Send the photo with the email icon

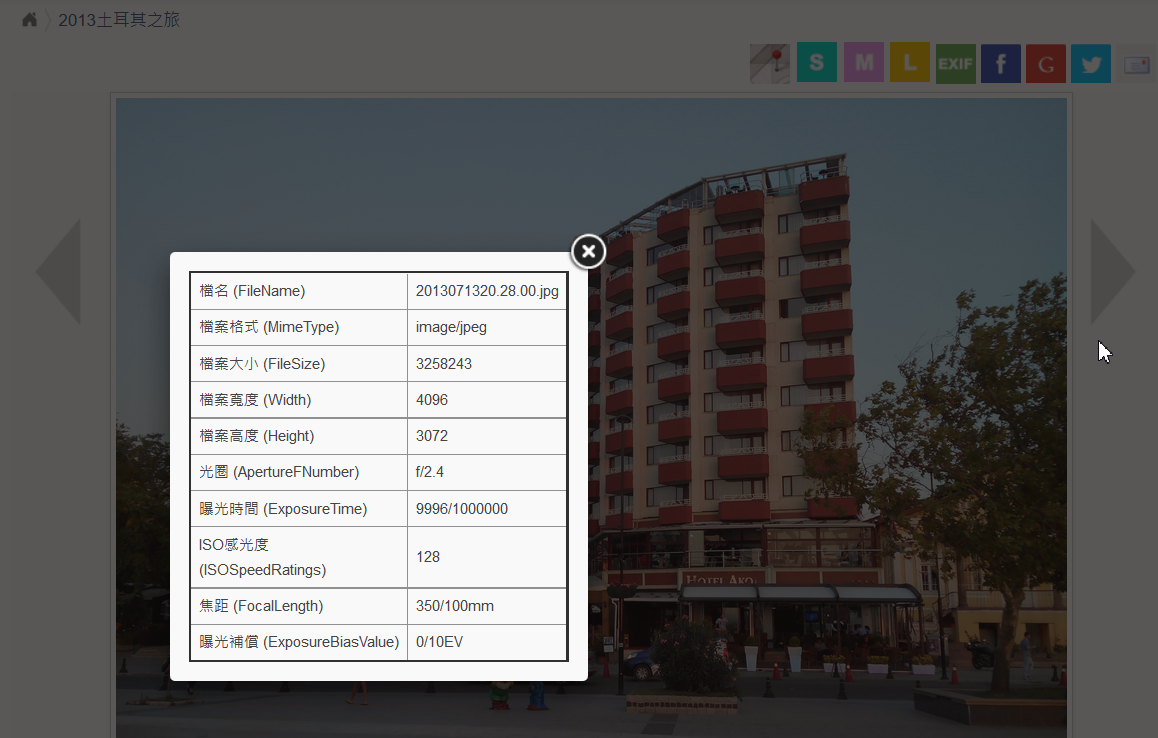click(1136, 65)
